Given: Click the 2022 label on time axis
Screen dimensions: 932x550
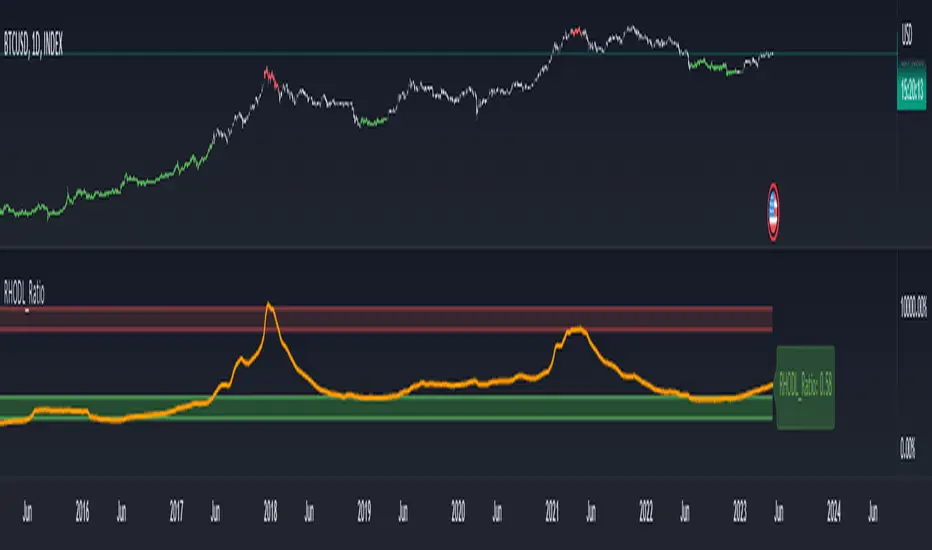Looking at the screenshot, I should (646, 511).
